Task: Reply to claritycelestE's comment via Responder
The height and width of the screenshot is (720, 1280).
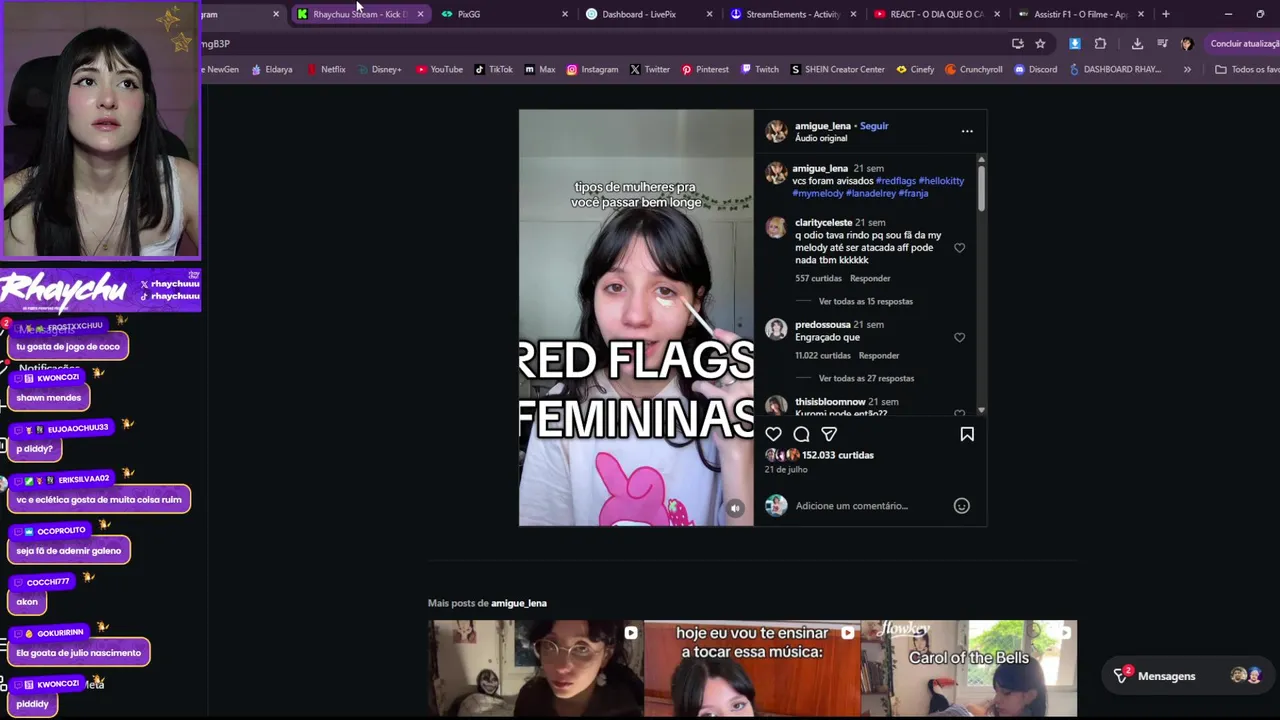Action: tap(870, 278)
